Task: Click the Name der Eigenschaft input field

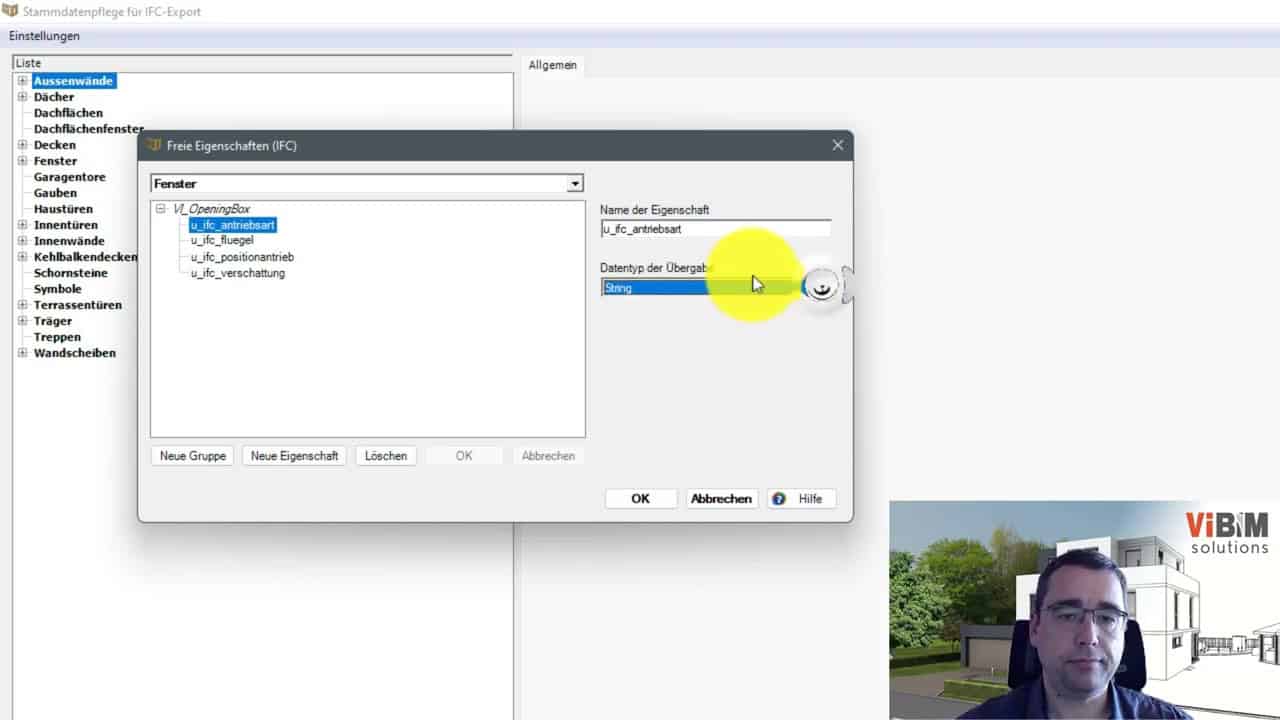Action: click(x=715, y=229)
